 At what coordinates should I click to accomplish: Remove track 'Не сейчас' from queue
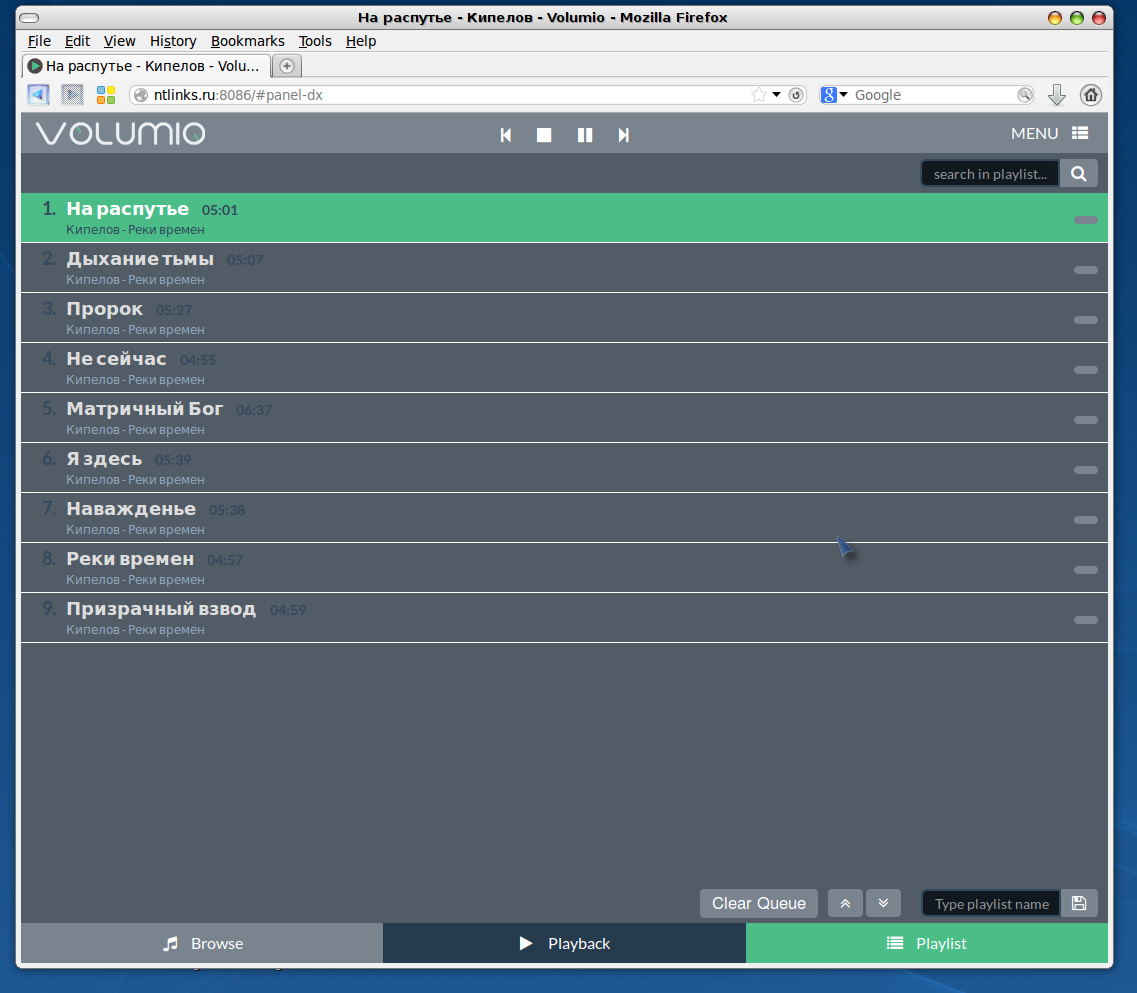pyautogui.click(x=1086, y=370)
